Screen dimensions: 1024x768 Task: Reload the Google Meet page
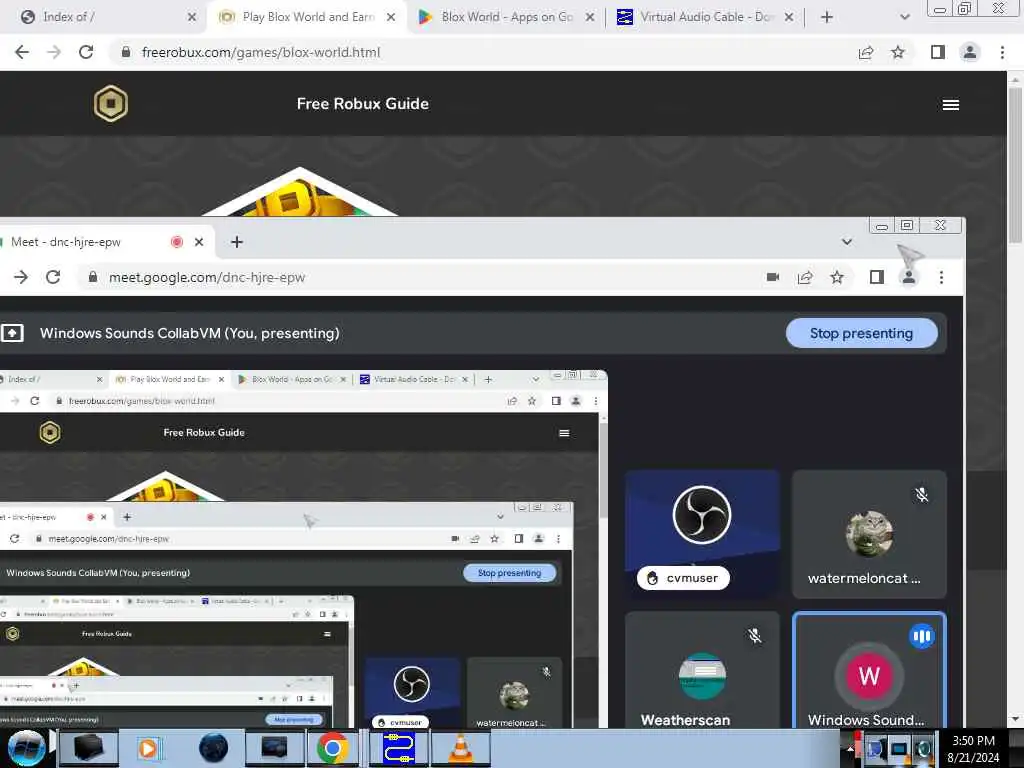click(53, 277)
